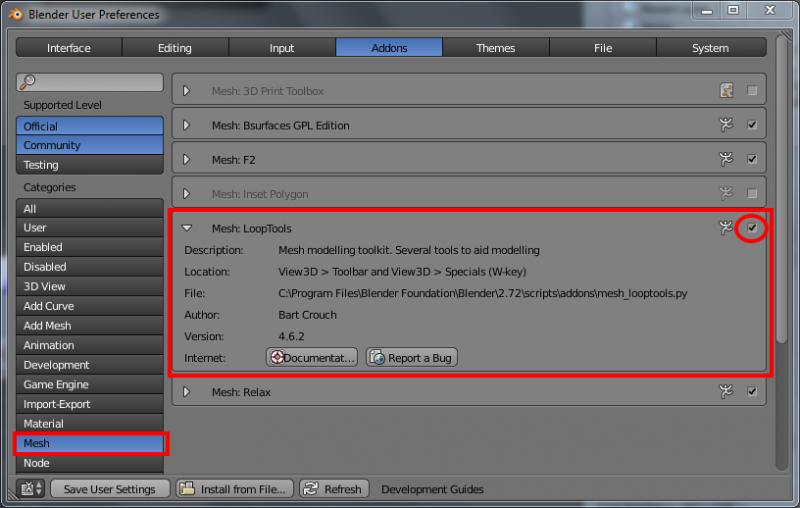Click the community icon on Mesh: F2 row
The height and width of the screenshot is (508, 800).
coord(726,159)
